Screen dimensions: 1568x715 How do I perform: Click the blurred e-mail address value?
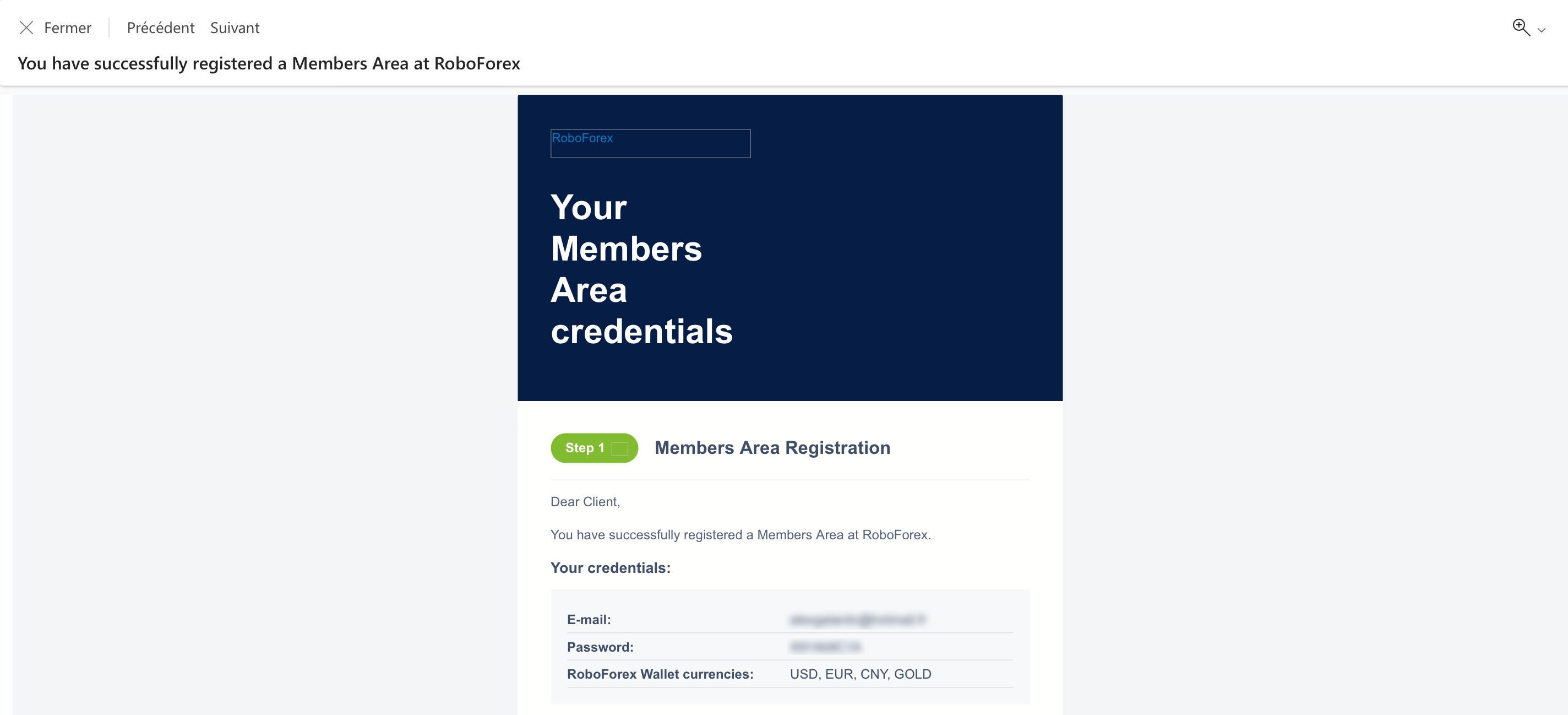858,620
